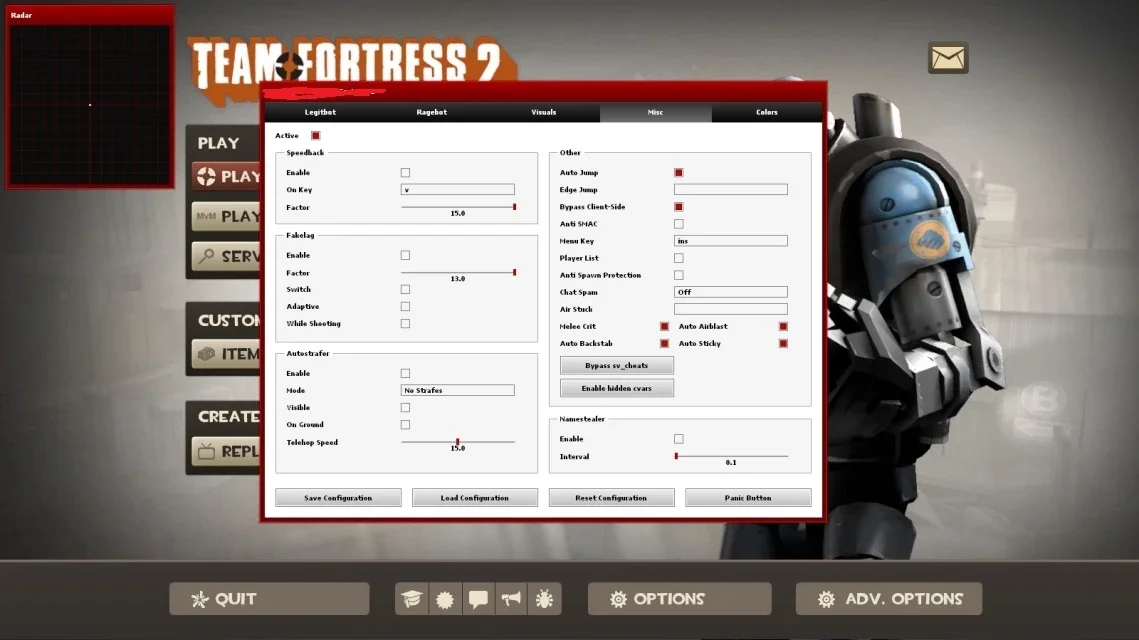The height and width of the screenshot is (640, 1139).
Task: Toggle the Autostrafer Visible checkbox
Action: [405, 408]
